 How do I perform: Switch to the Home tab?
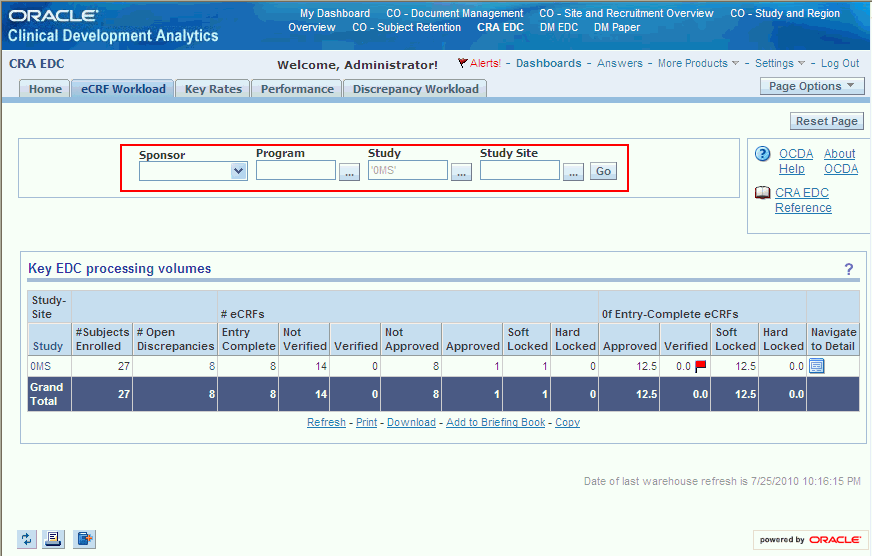45,89
